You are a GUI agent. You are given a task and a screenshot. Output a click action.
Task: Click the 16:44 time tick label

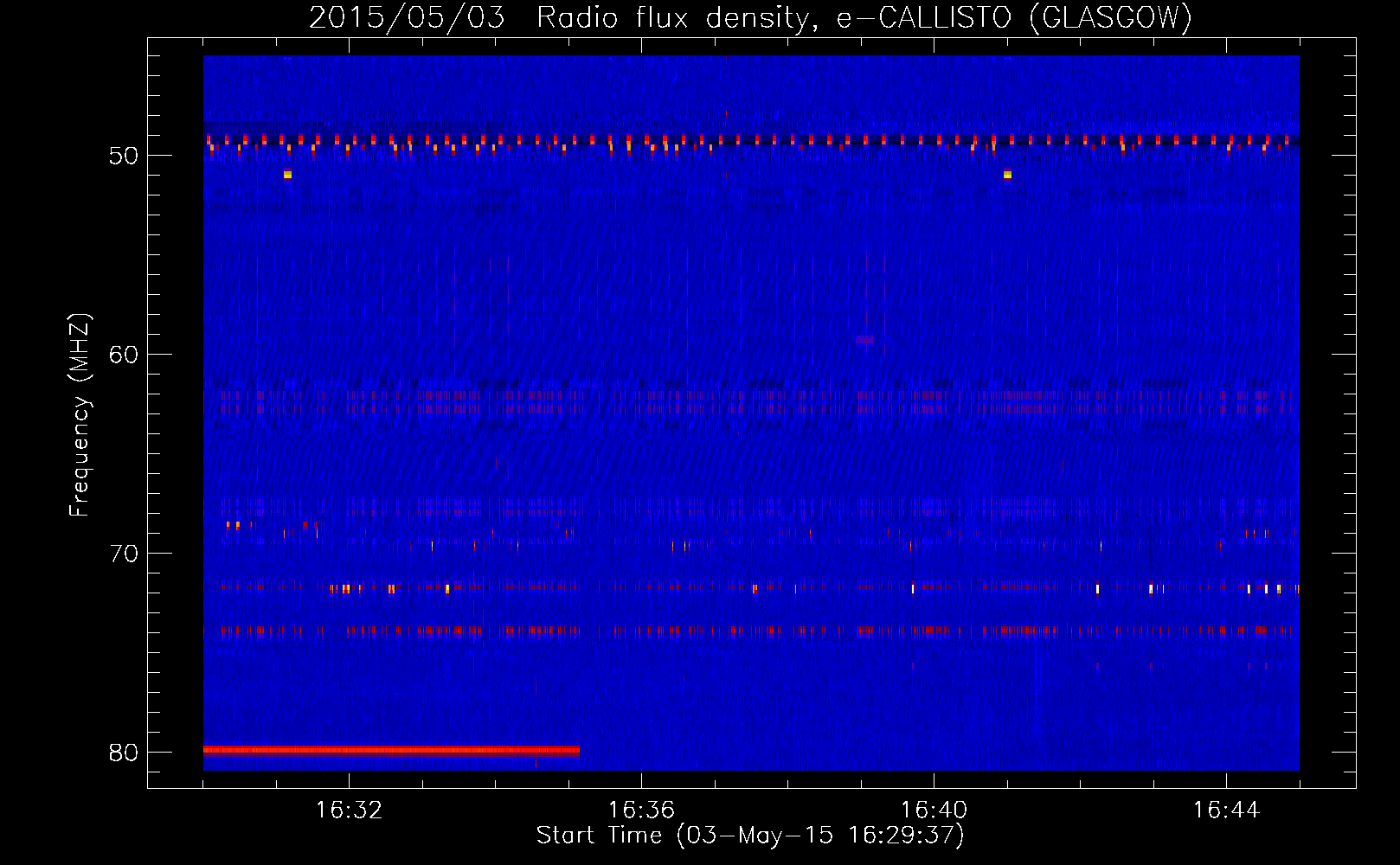point(1226,811)
